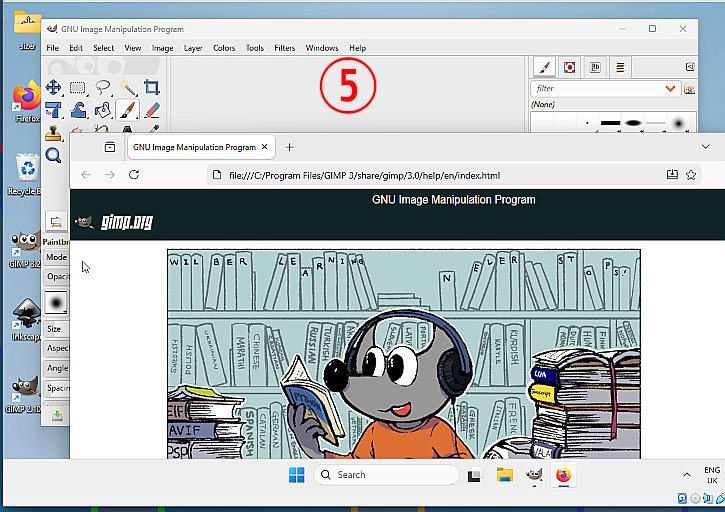Pick the Crop tool

click(152, 87)
